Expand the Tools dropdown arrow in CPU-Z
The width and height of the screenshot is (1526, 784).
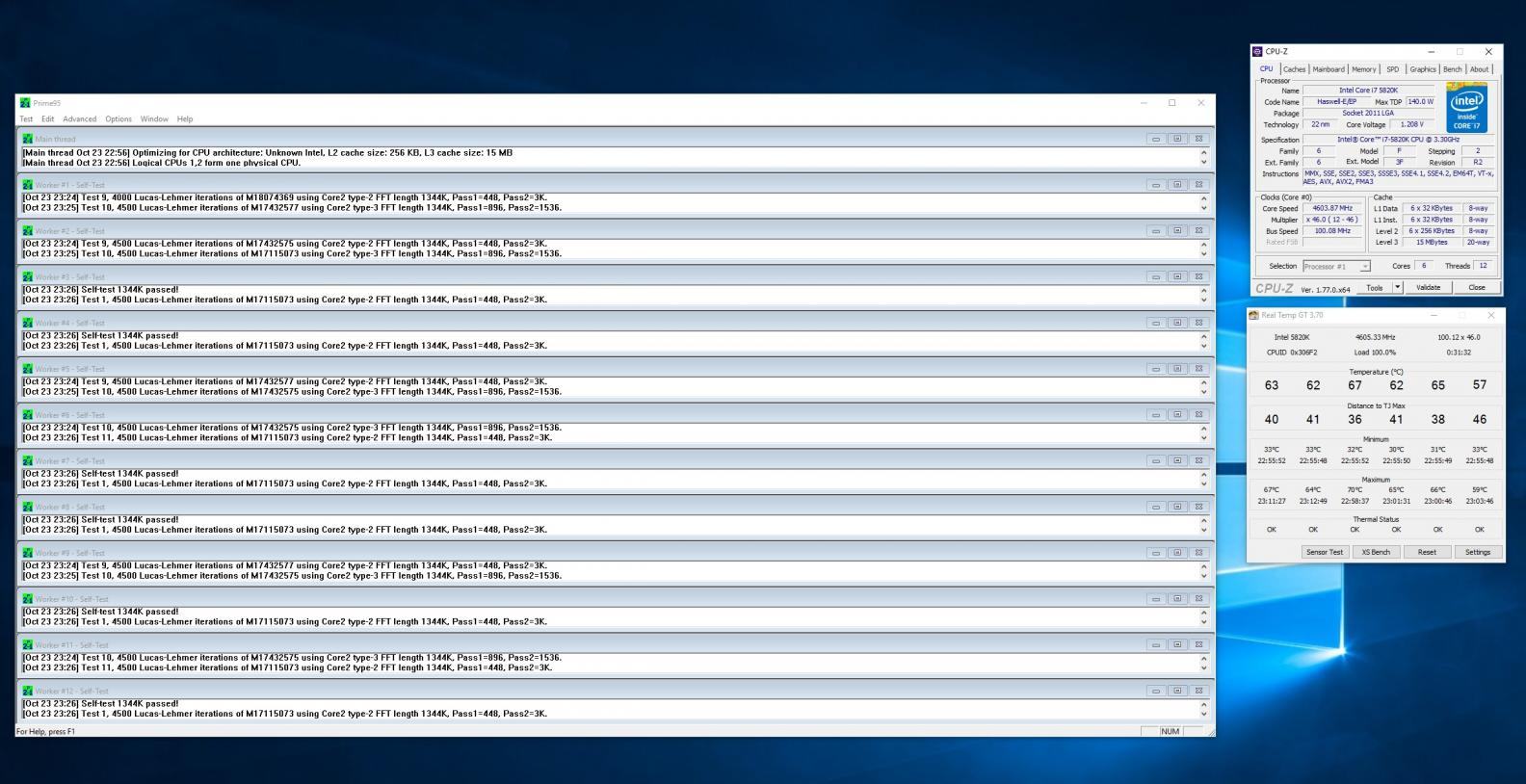pyautogui.click(x=1398, y=287)
